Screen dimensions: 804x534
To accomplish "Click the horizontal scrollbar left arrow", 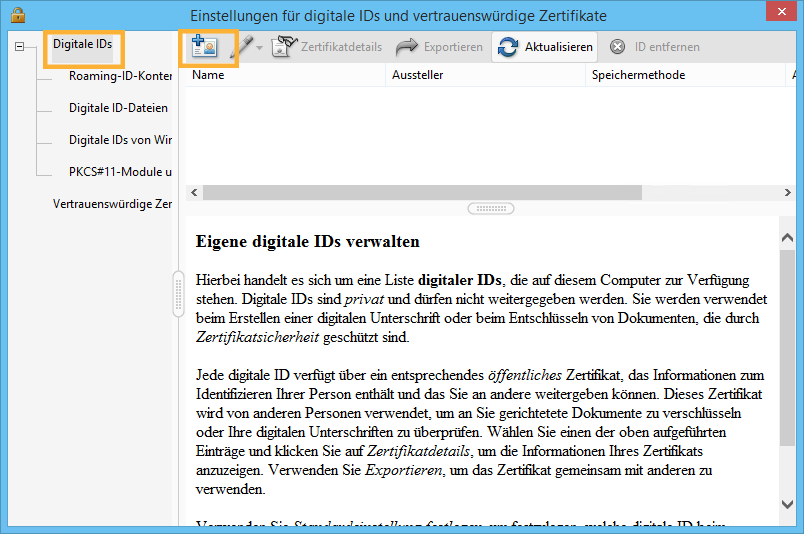I will click(194, 192).
